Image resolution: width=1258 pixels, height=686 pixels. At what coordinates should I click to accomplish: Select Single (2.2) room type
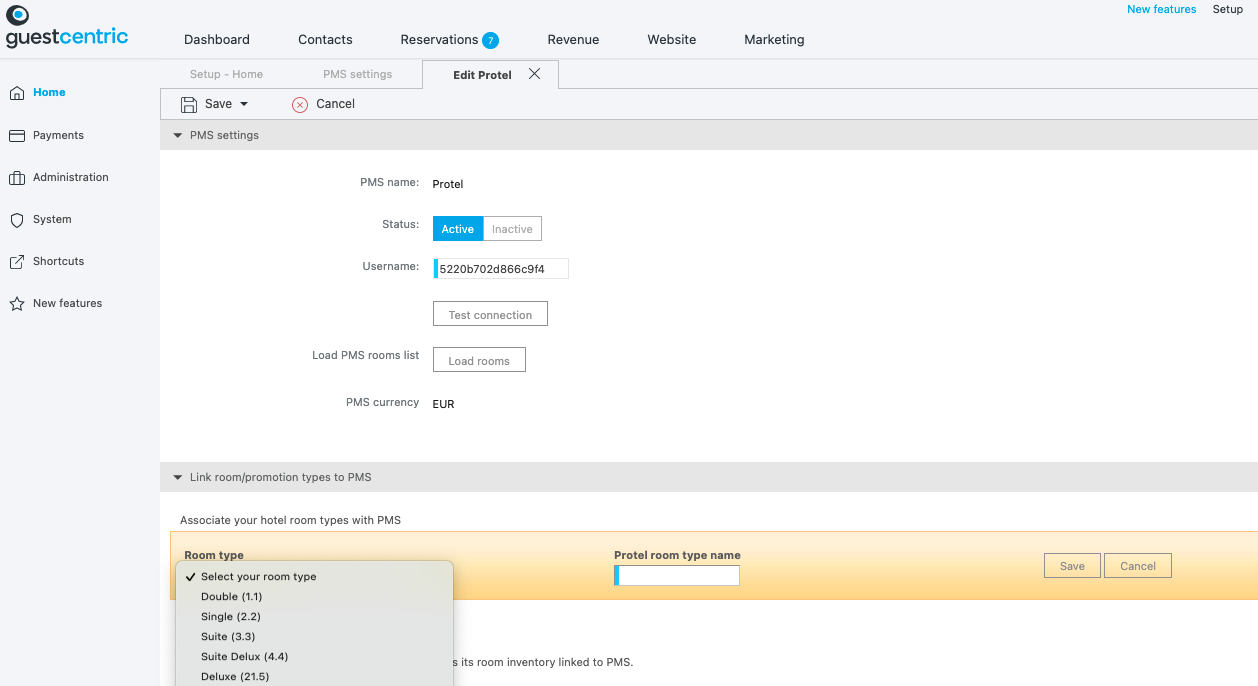pyautogui.click(x=314, y=617)
